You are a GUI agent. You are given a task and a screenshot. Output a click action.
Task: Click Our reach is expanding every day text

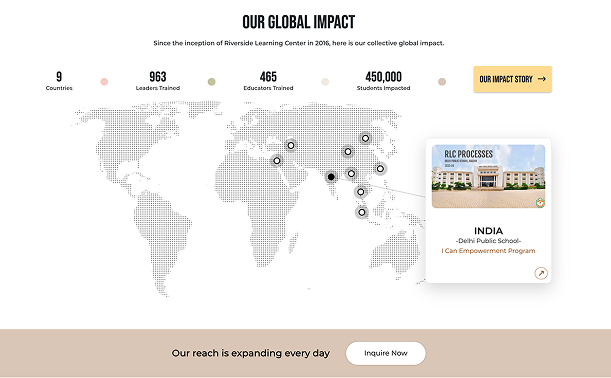coord(251,353)
